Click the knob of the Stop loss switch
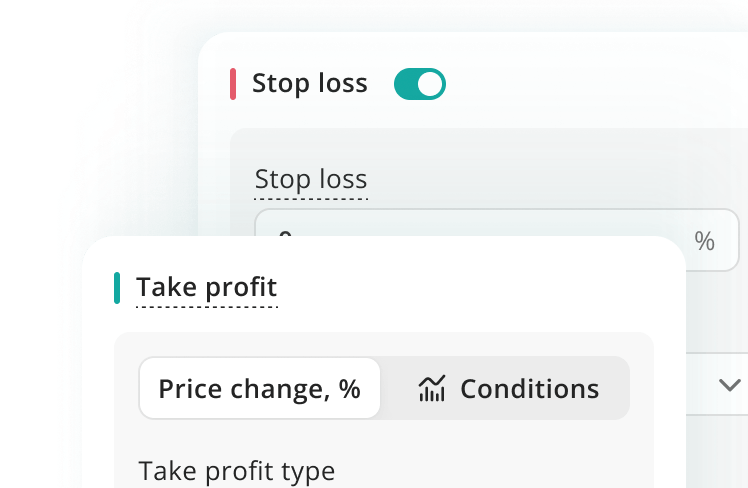Image resolution: width=748 pixels, height=488 pixels. click(430, 84)
